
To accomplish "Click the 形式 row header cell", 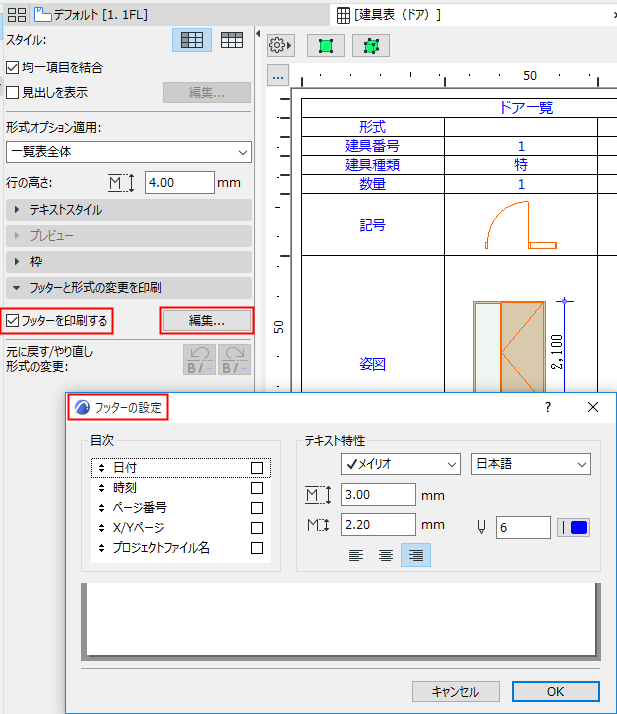I will pyautogui.click(x=373, y=127).
